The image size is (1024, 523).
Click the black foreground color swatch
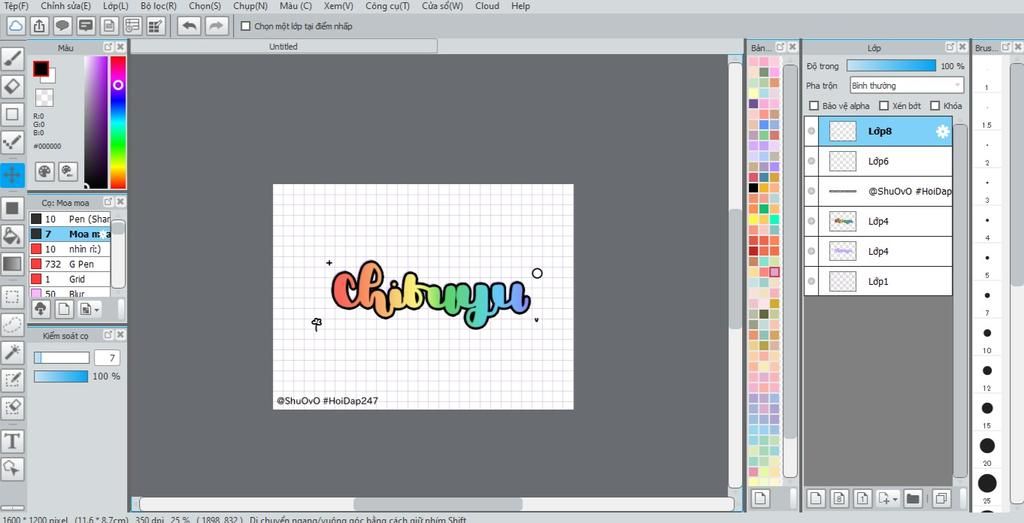[41, 69]
